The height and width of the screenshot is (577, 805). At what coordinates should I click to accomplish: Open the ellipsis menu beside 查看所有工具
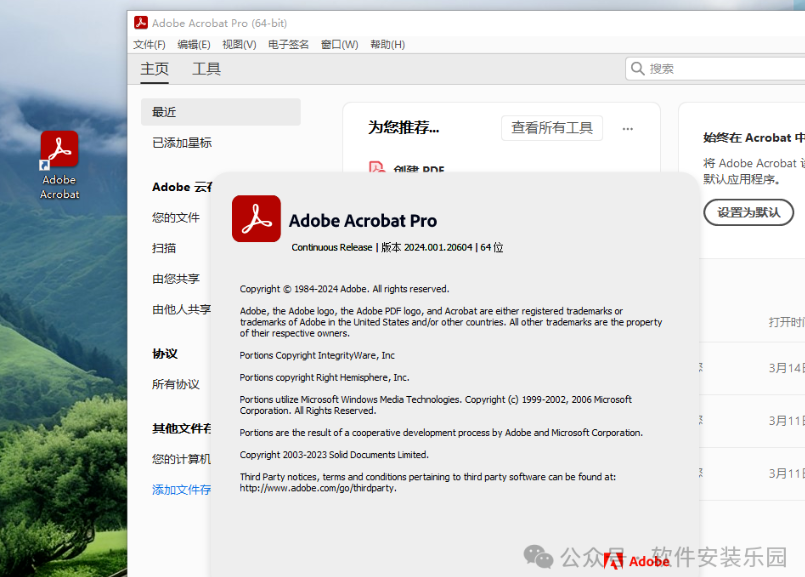pyautogui.click(x=628, y=128)
